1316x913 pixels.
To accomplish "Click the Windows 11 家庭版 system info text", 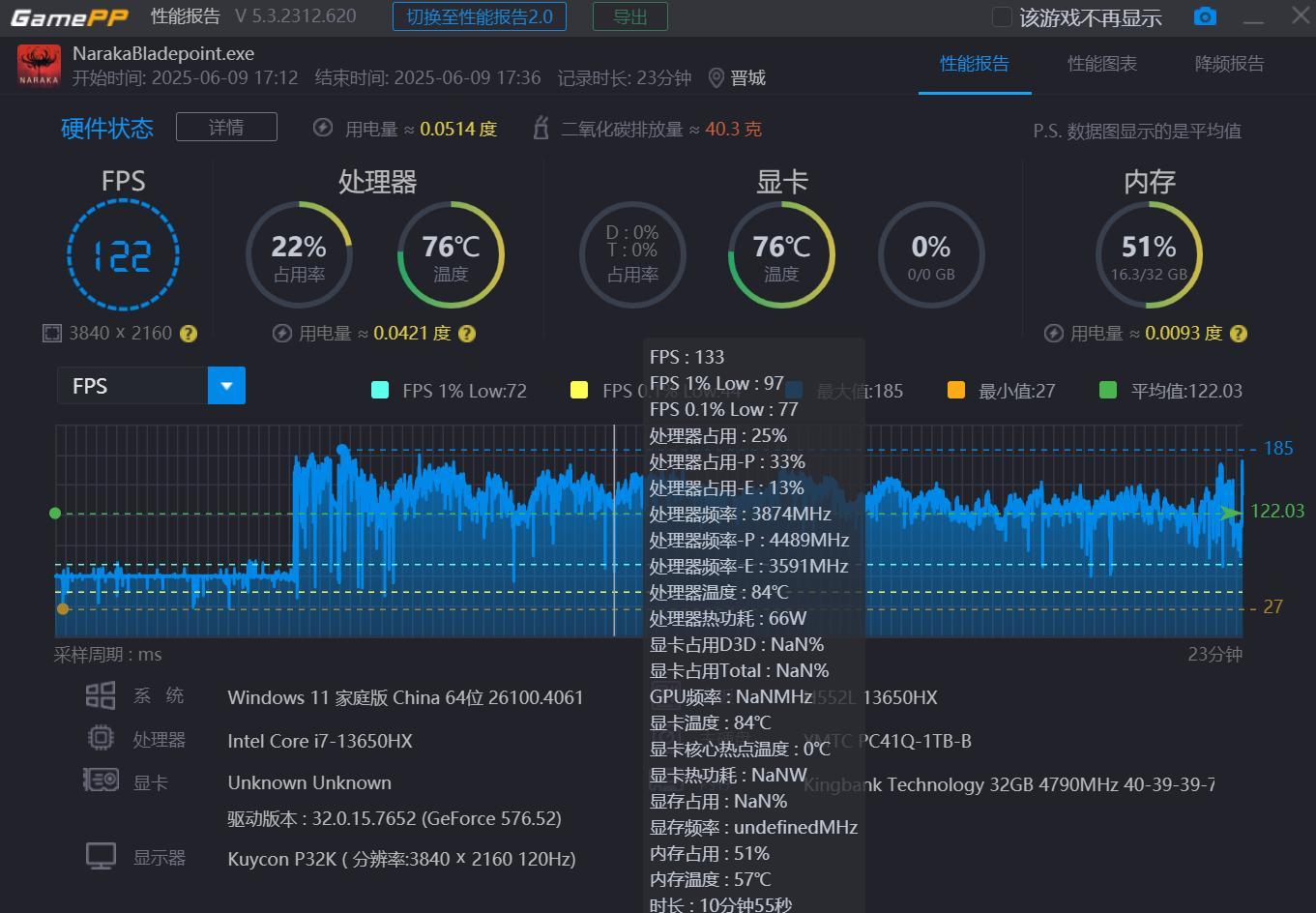I will pos(405,697).
